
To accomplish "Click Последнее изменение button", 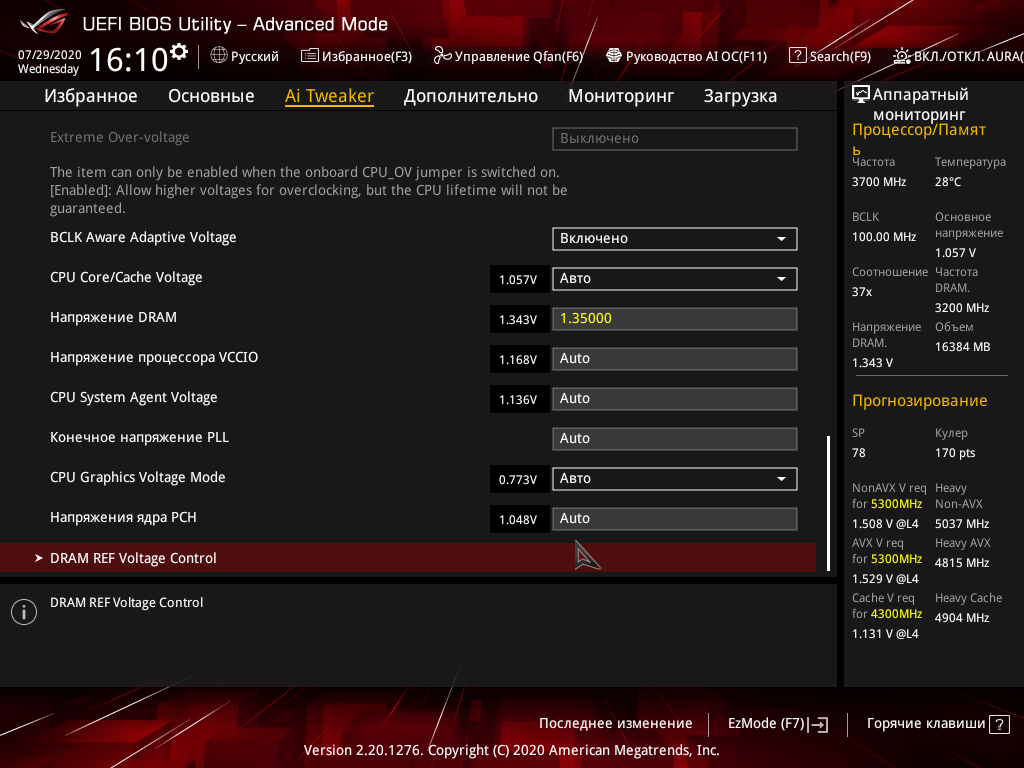I will (615, 724).
